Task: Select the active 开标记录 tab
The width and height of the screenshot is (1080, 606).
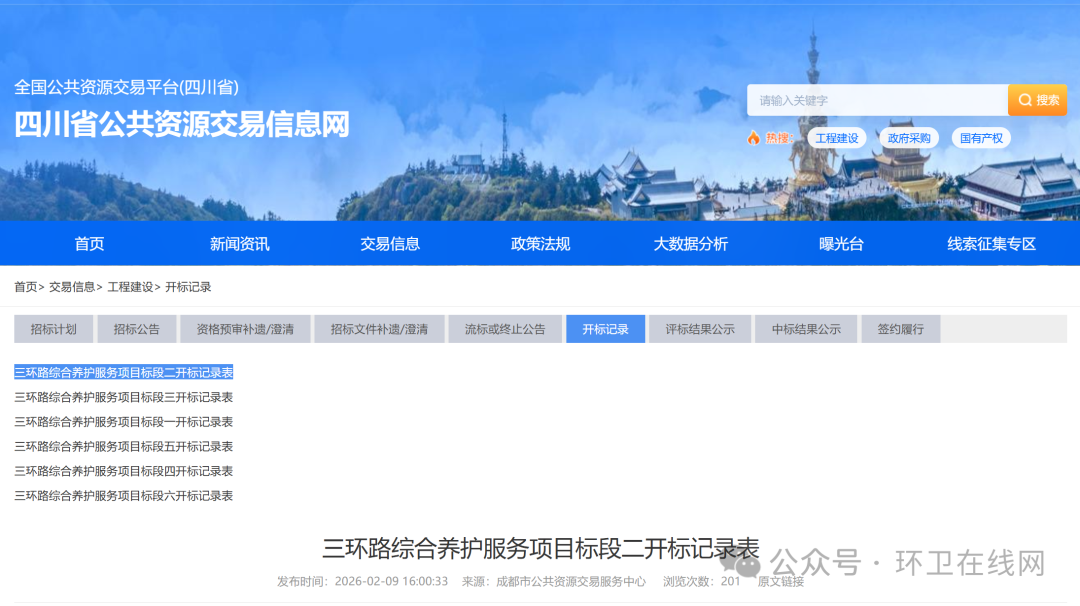Action: click(605, 329)
